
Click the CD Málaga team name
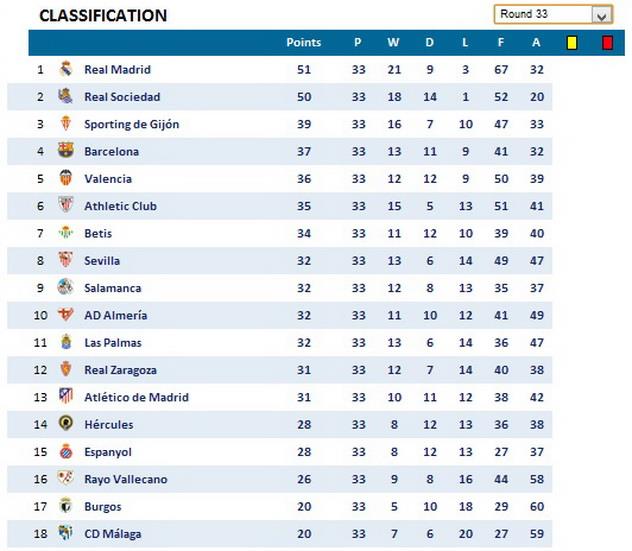click(x=112, y=534)
